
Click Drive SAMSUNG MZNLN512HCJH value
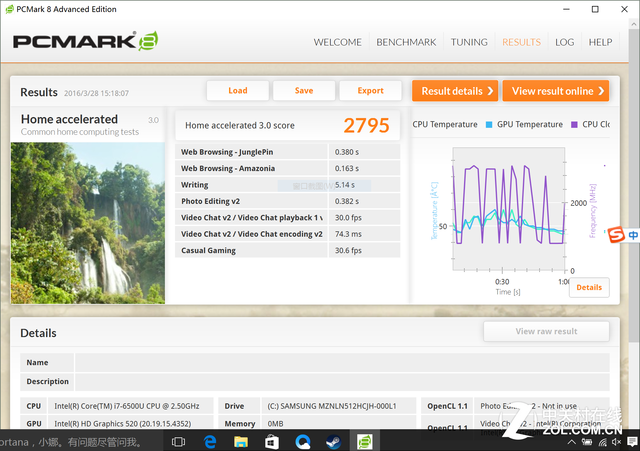coord(332,406)
